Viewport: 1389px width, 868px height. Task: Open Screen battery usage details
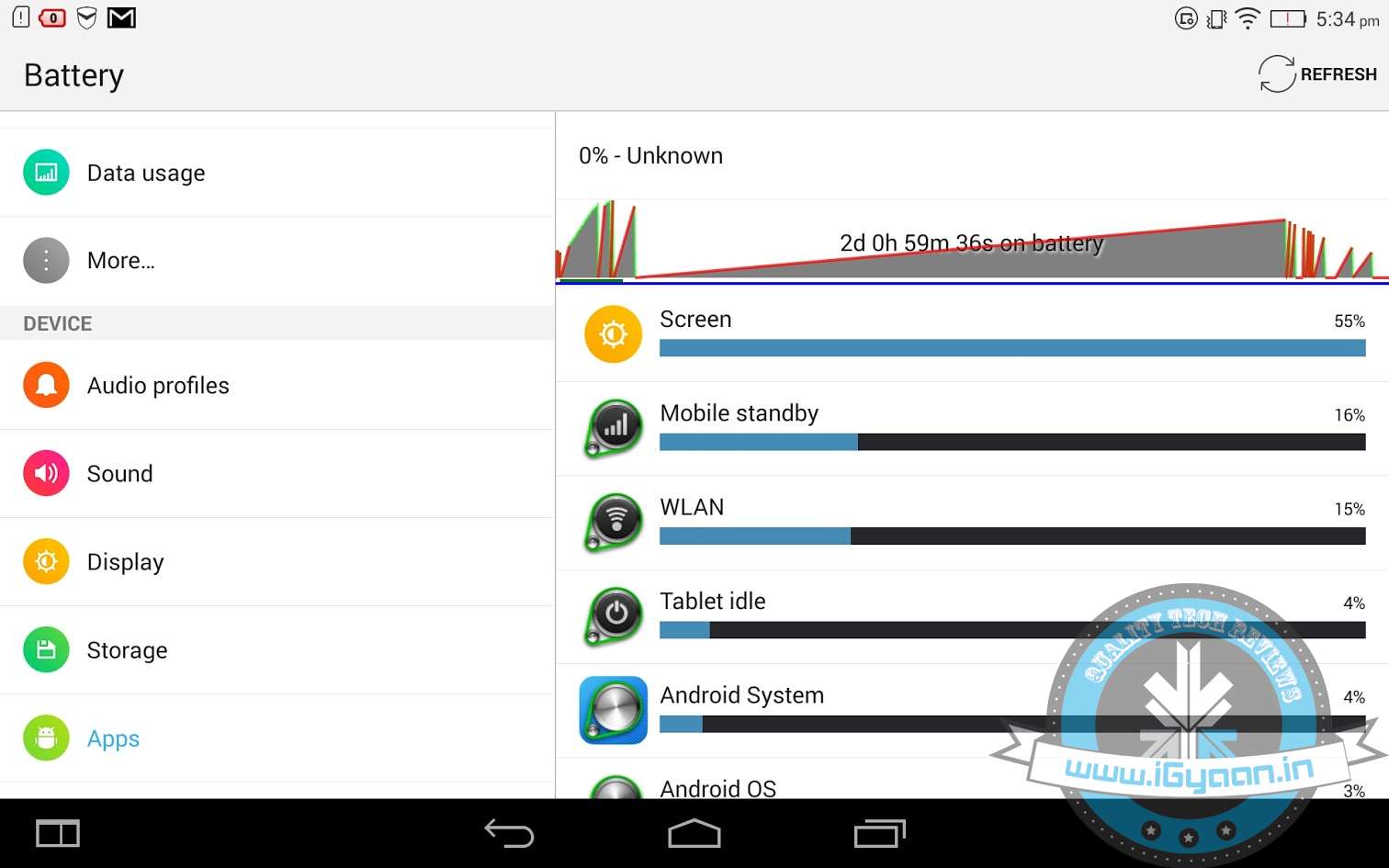tap(972, 333)
